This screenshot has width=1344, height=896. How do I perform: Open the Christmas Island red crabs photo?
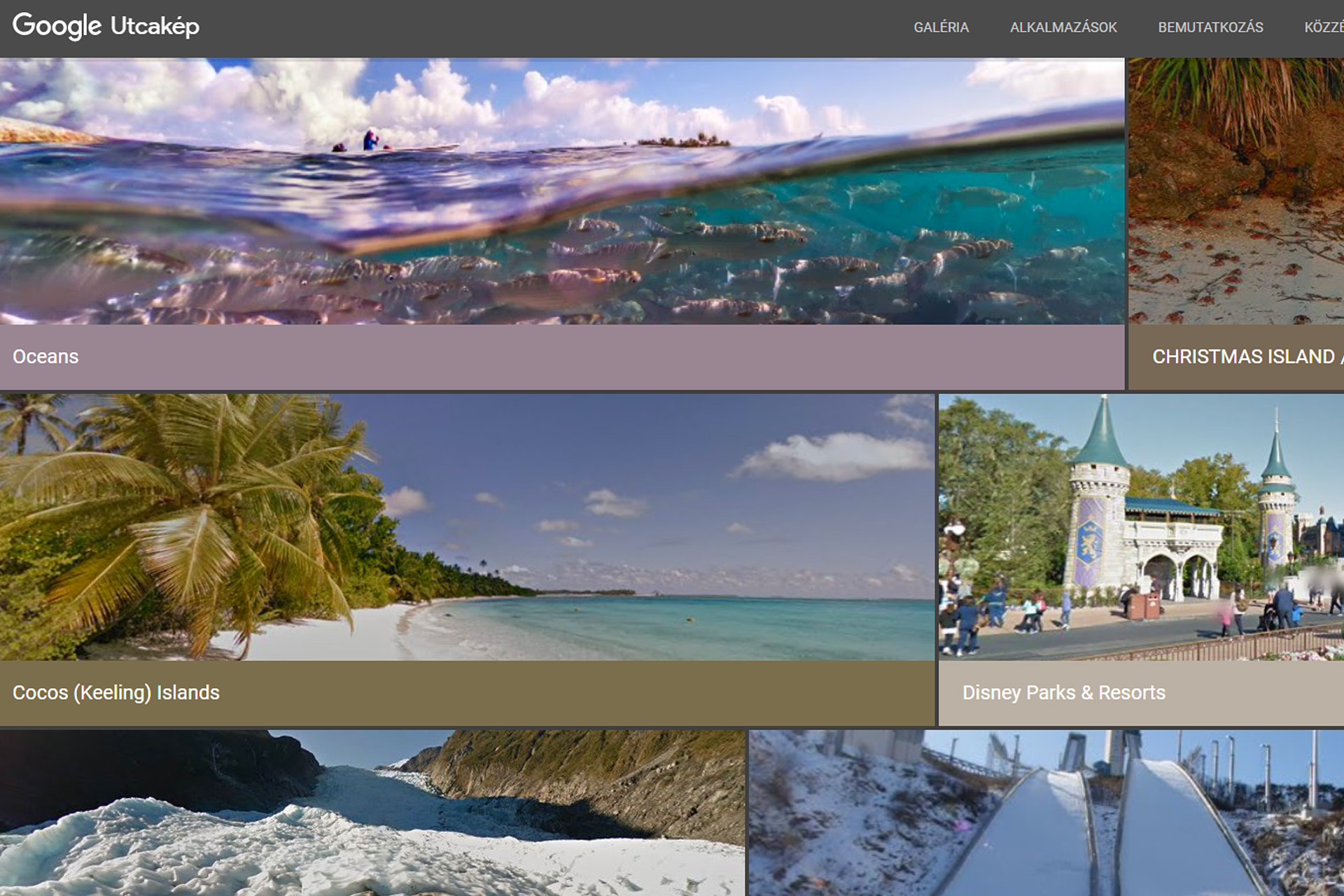pos(1235,210)
